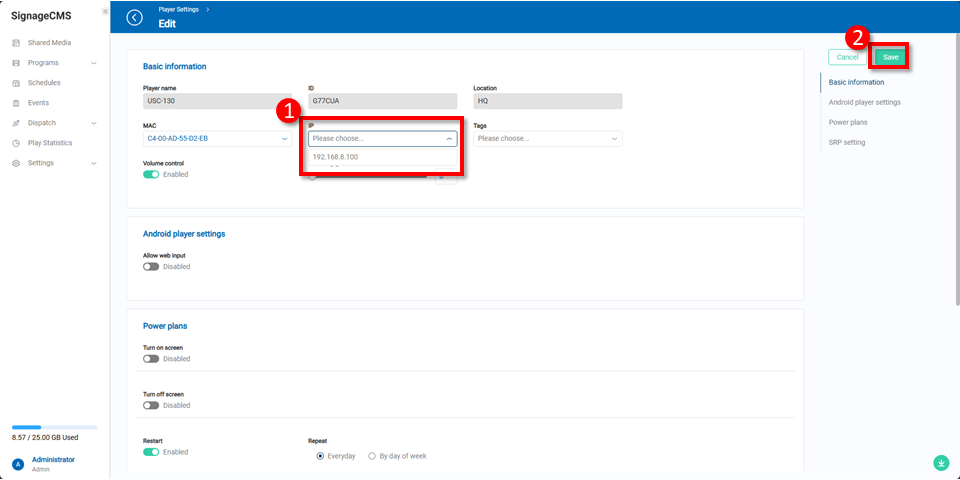Choose 192.168.8.100 from the IP list
This screenshot has width=960, height=480.
pos(335,157)
